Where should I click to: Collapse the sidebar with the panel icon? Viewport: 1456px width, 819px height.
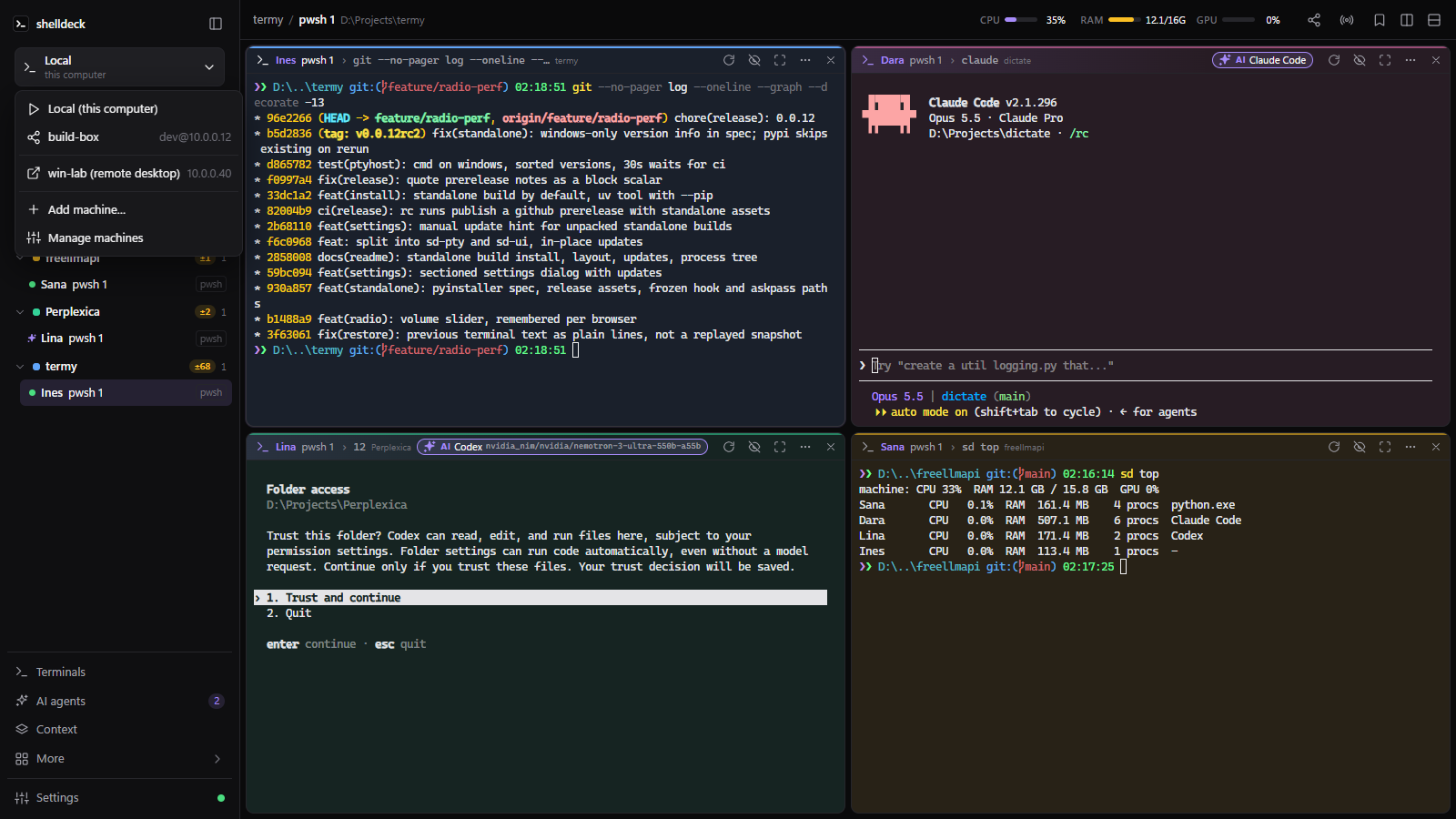point(216,24)
